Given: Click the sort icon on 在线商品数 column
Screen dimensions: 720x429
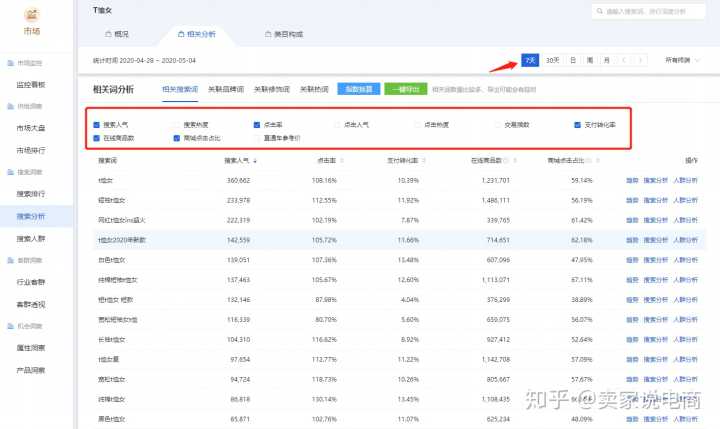Looking at the screenshot, I should [x=515, y=161].
